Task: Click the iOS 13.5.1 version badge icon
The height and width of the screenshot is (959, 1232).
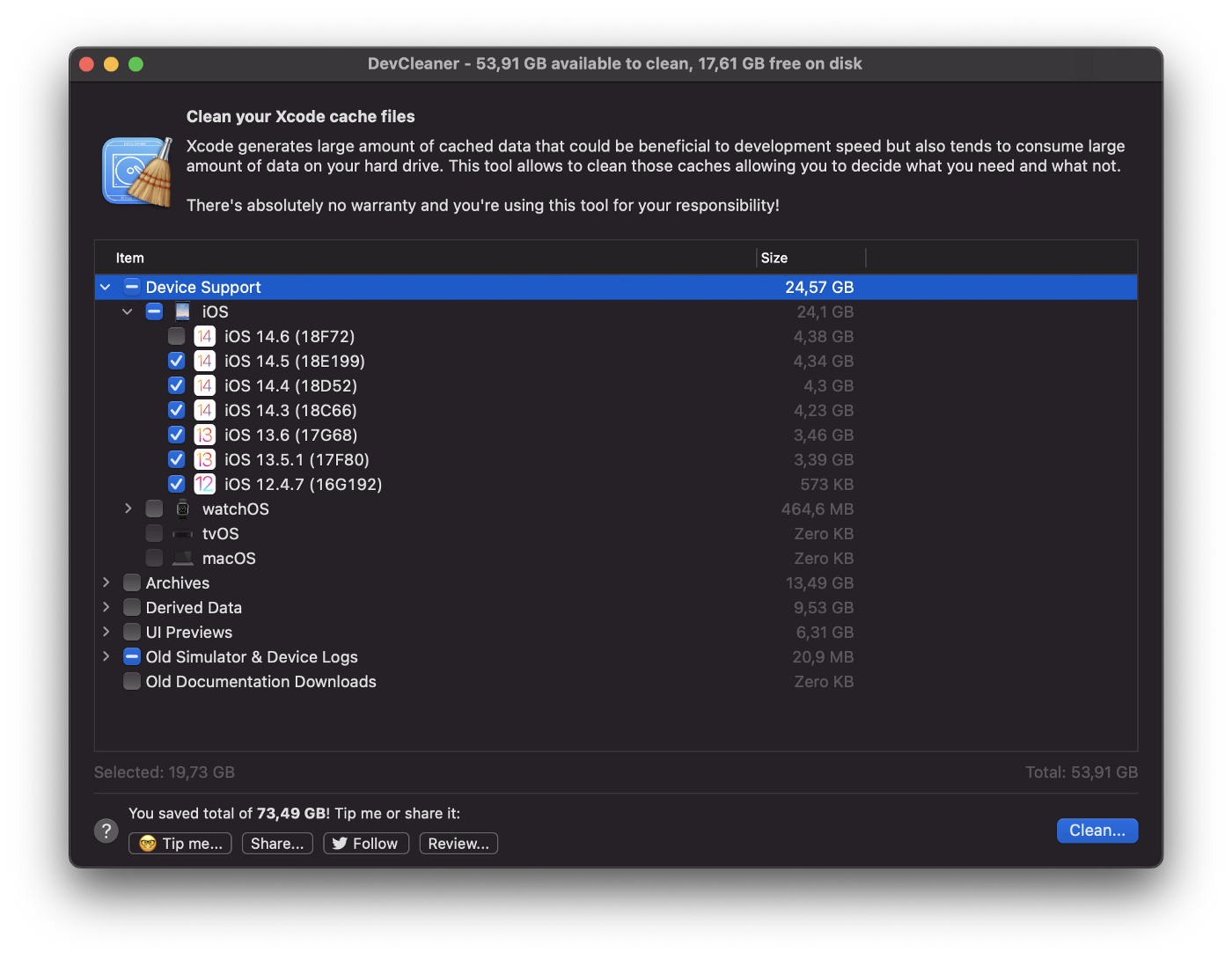Action: [x=204, y=459]
